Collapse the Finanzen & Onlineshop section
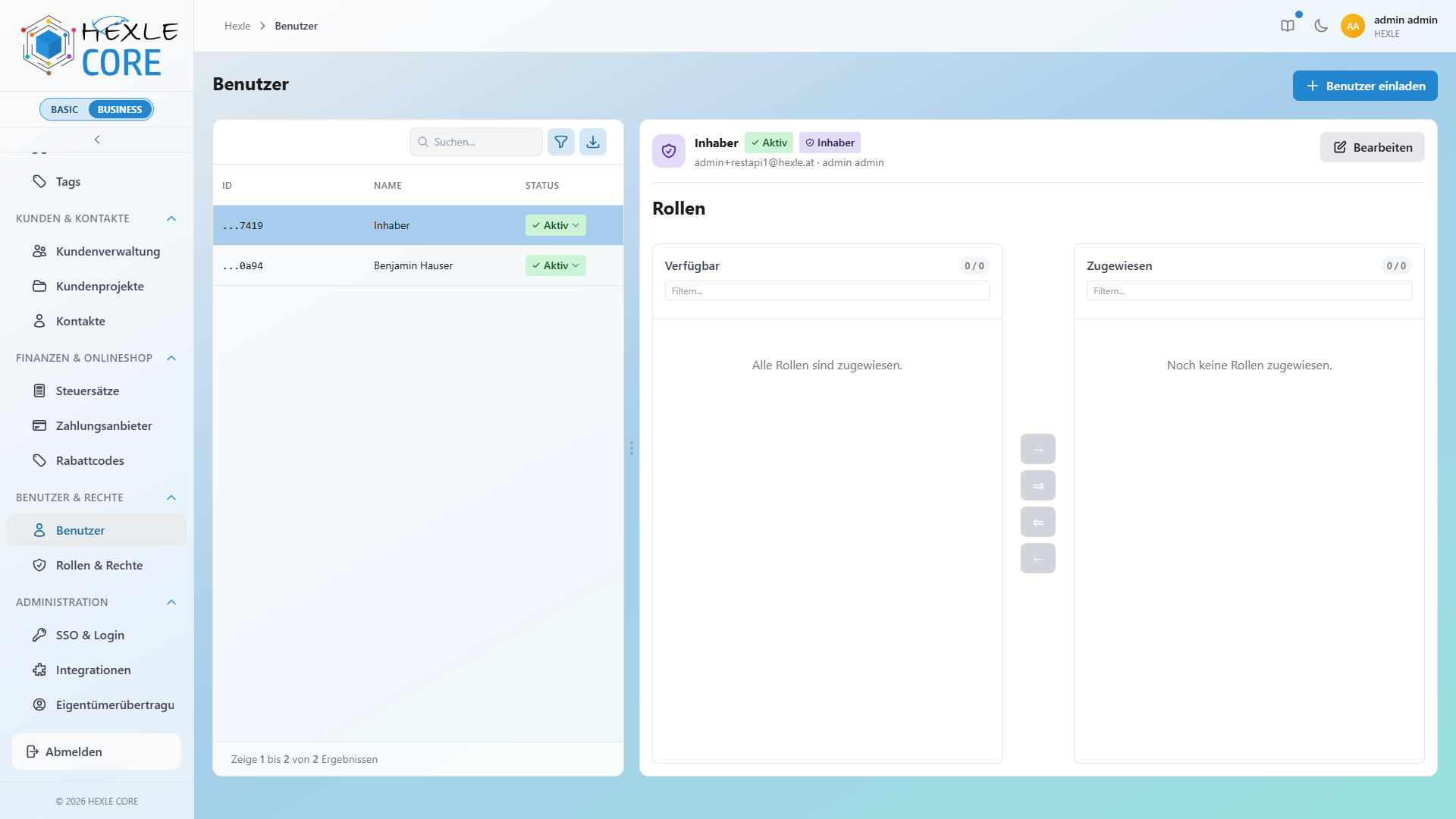The width and height of the screenshot is (1456, 819). (x=171, y=358)
